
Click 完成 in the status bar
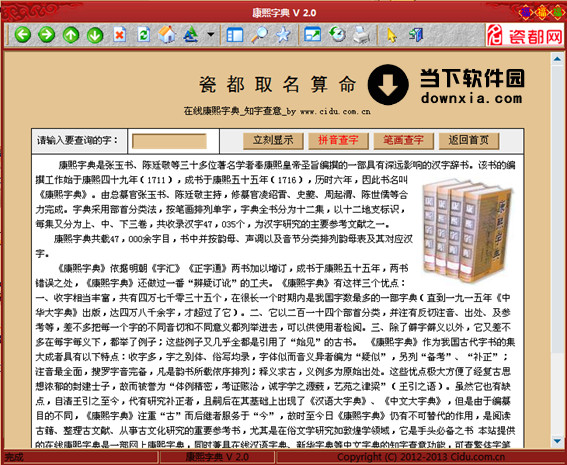14,457
